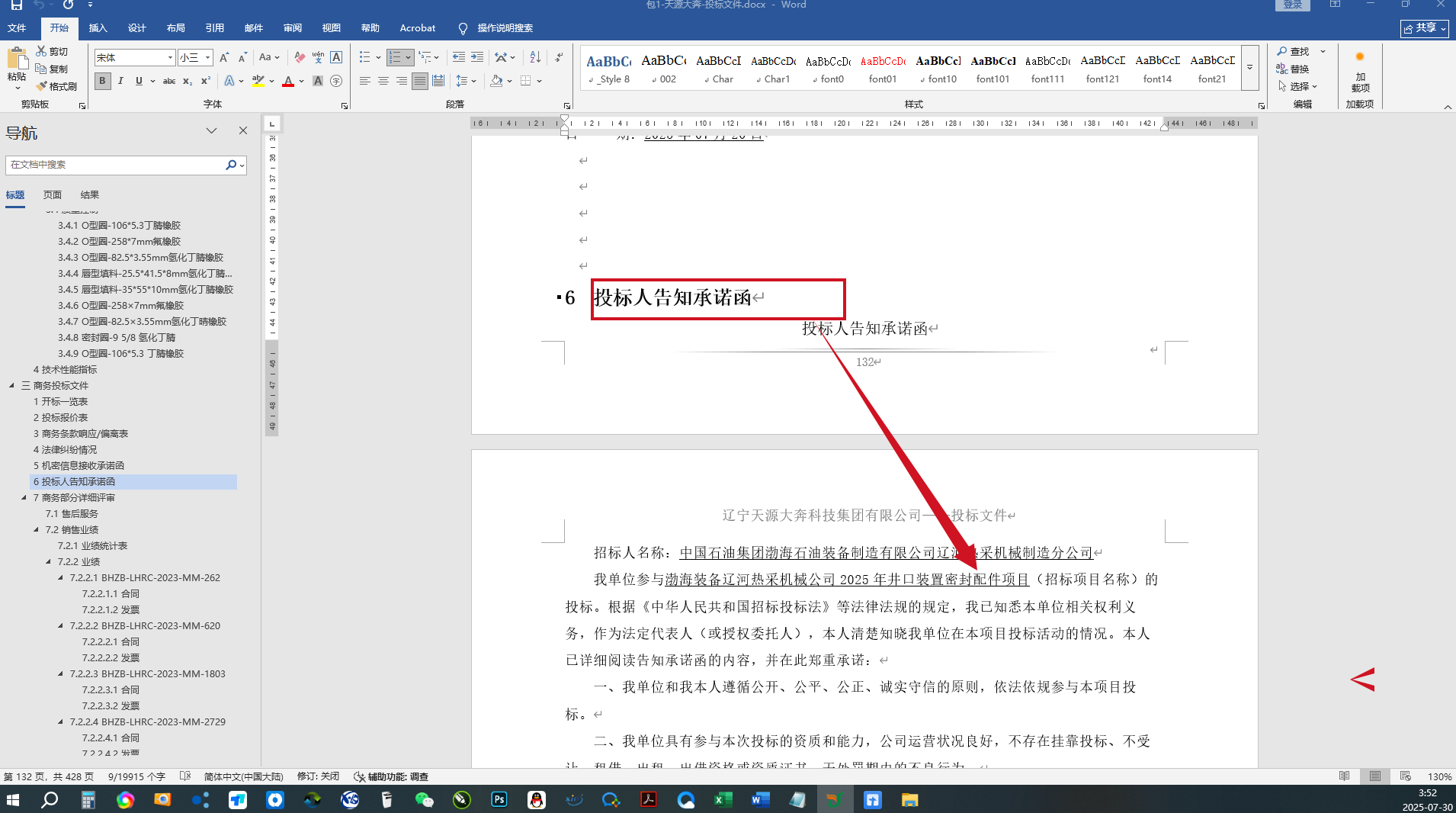
Task: Click the 共享 (Share) button
Action: point(1424,28)
